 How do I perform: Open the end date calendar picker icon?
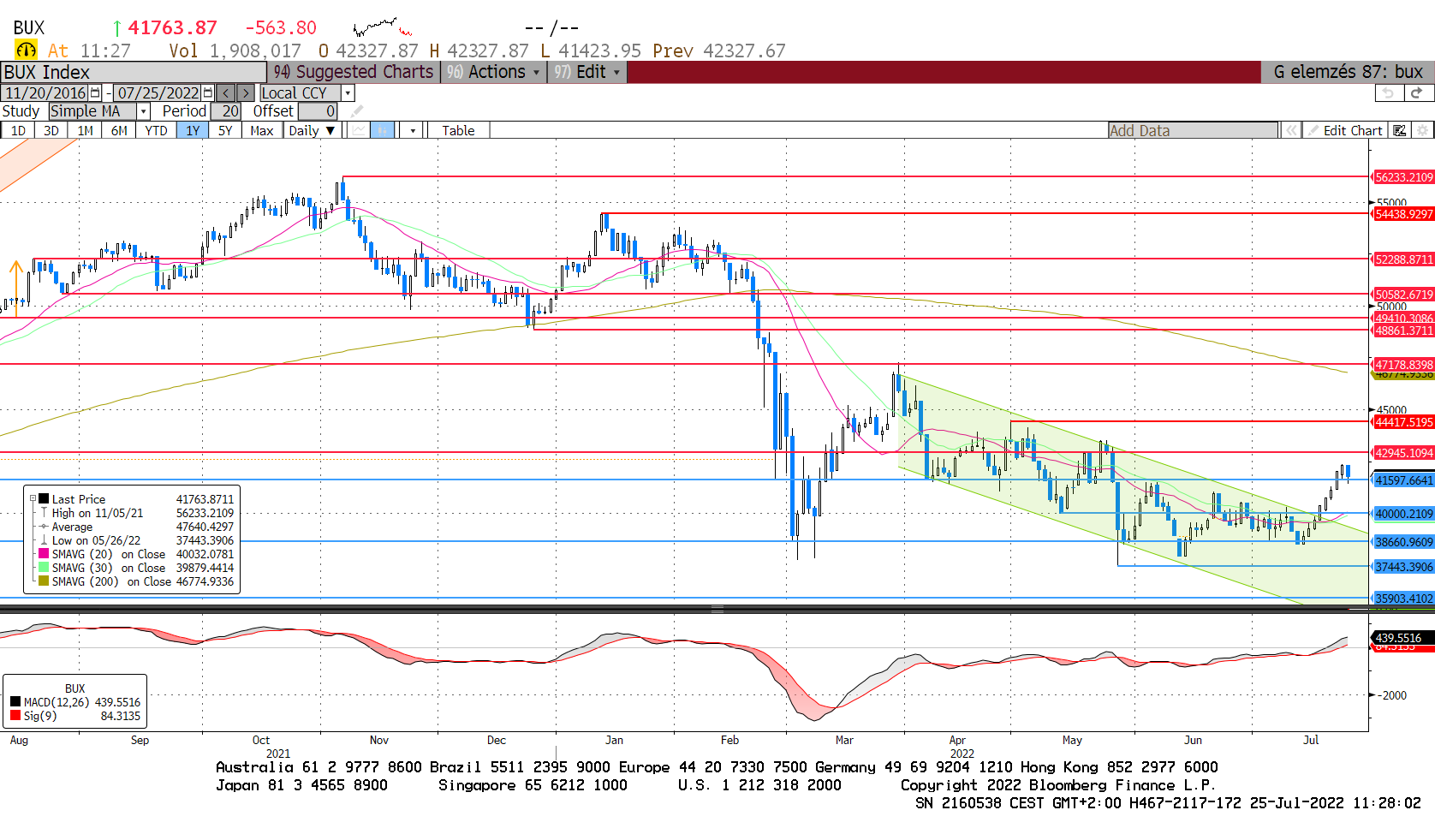[x=208, y=93]
